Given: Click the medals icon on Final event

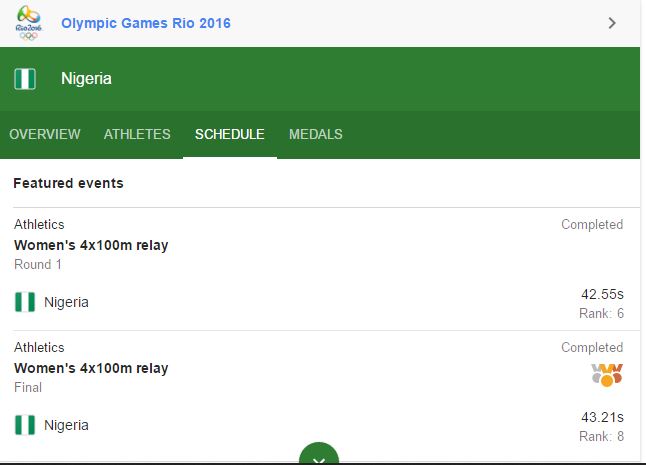Looking at the screenshot, I should tap(607, 375).
